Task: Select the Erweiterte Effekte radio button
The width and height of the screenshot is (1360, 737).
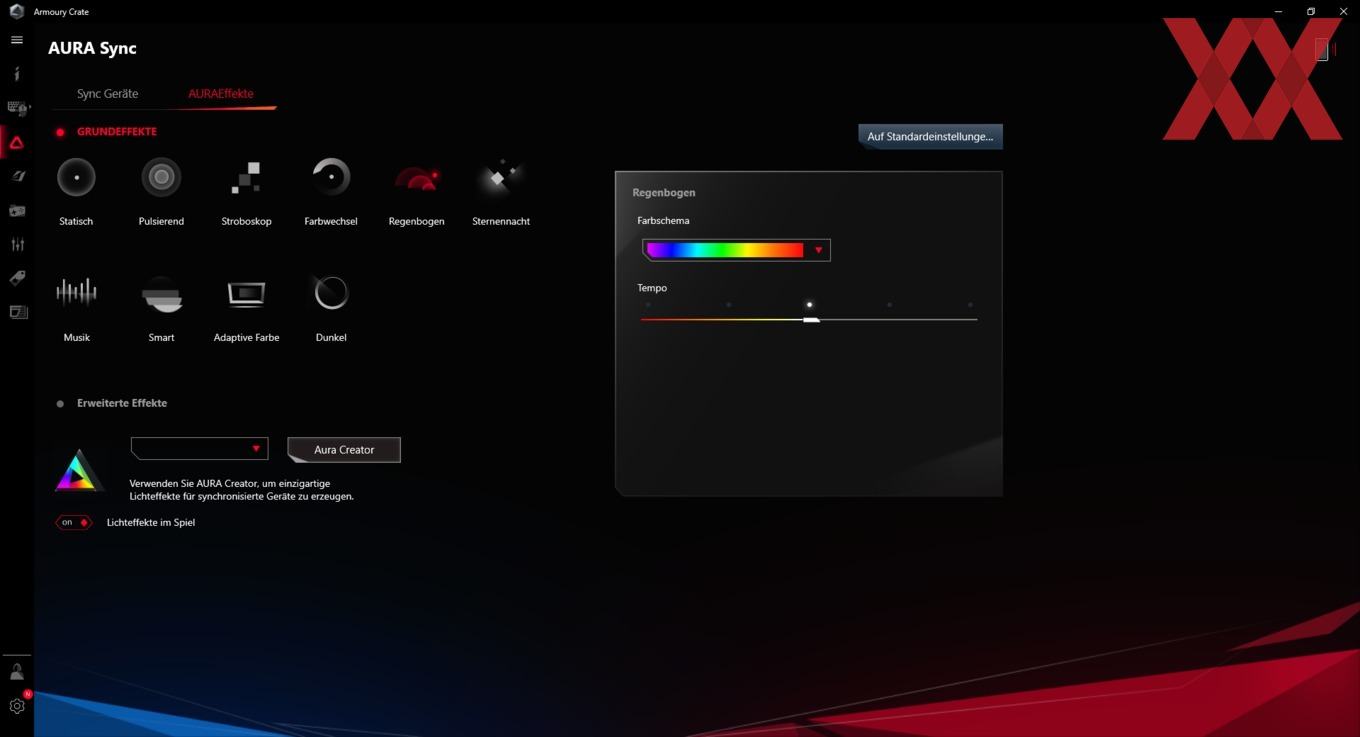Action: [60, 404]
